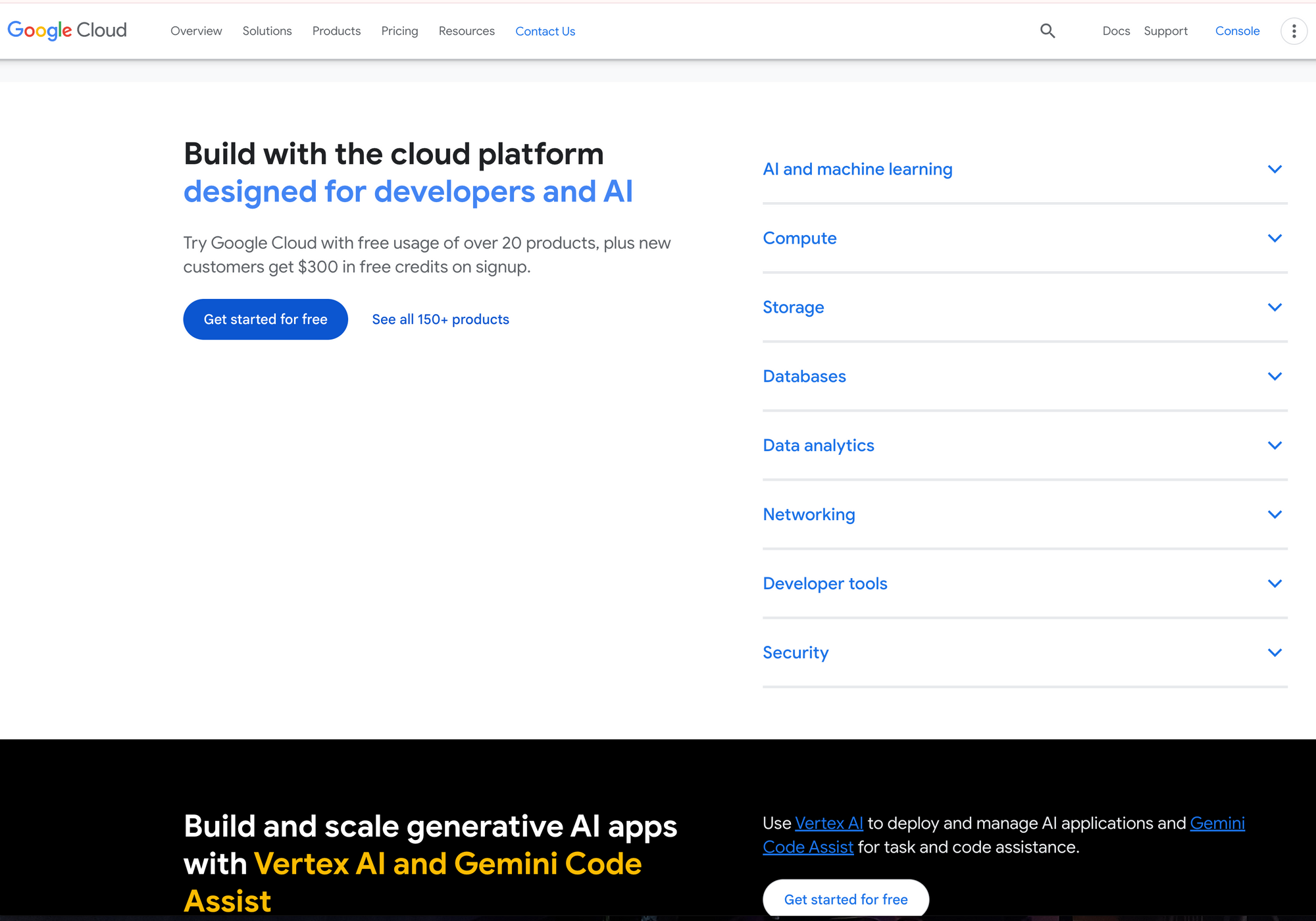Screen dimensions: 1316x921
Task: Expand the Storage section chevron
Action: [x=1275, y=307]
